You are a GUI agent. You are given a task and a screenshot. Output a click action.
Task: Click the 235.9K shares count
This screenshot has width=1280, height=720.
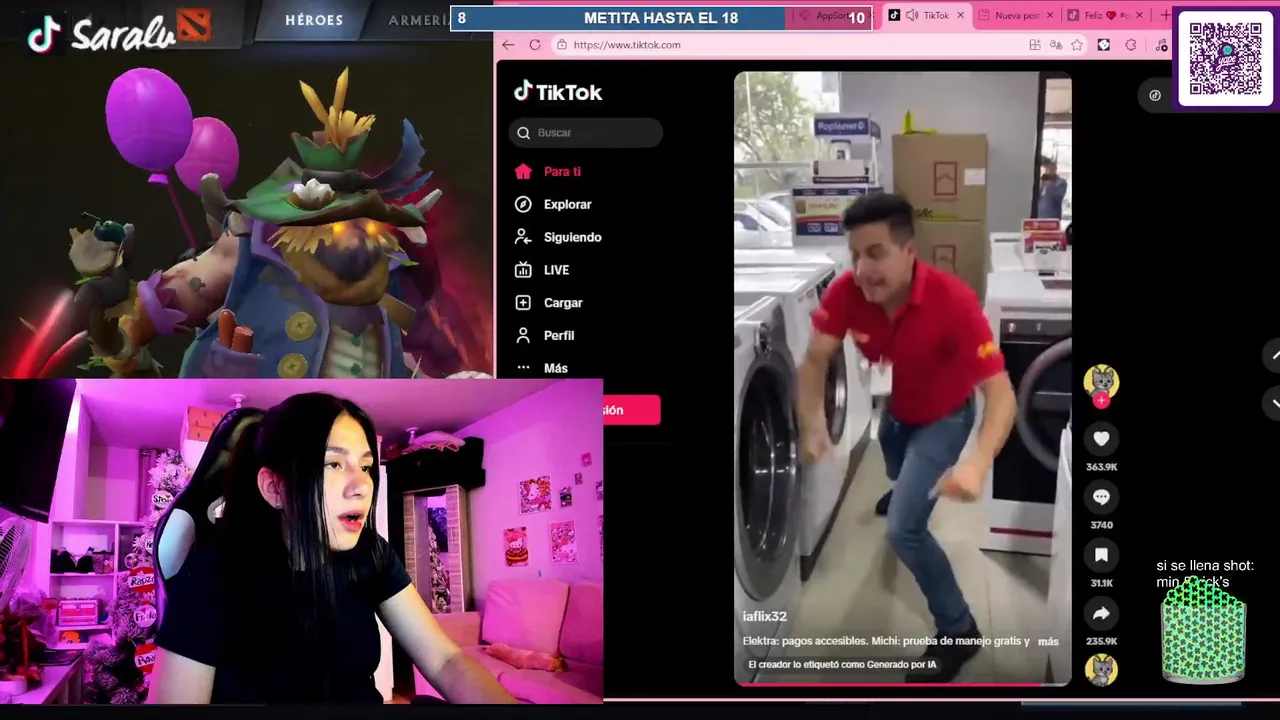click(x=1101, y=641)
